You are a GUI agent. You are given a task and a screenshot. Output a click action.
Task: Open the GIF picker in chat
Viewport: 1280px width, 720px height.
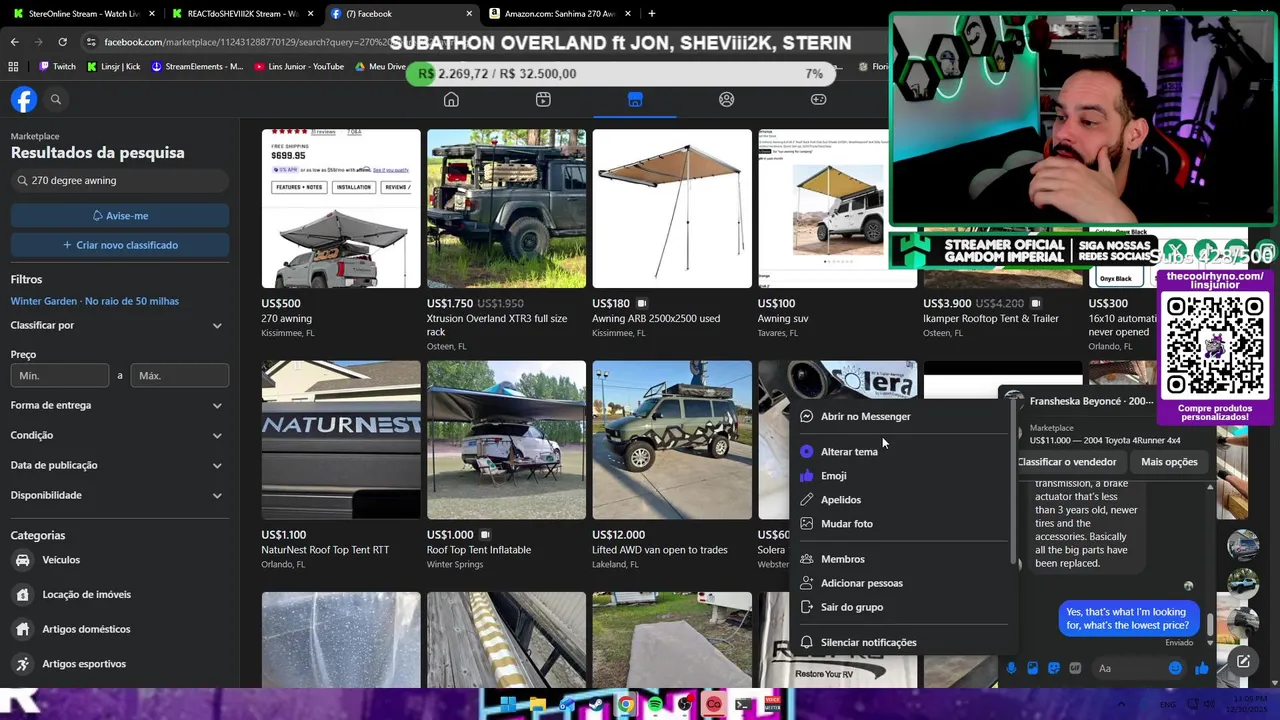1075,668
